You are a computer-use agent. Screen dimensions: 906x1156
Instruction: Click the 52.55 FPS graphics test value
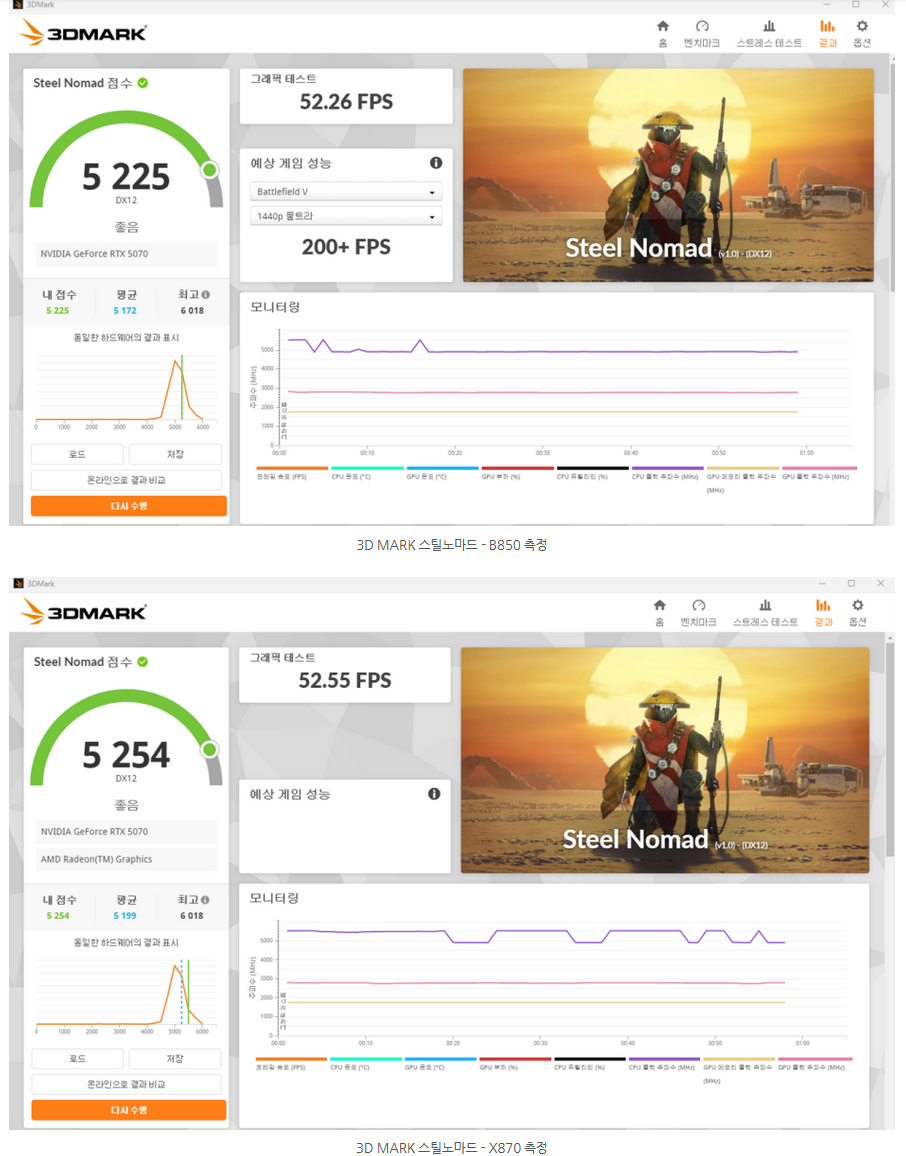345,680
